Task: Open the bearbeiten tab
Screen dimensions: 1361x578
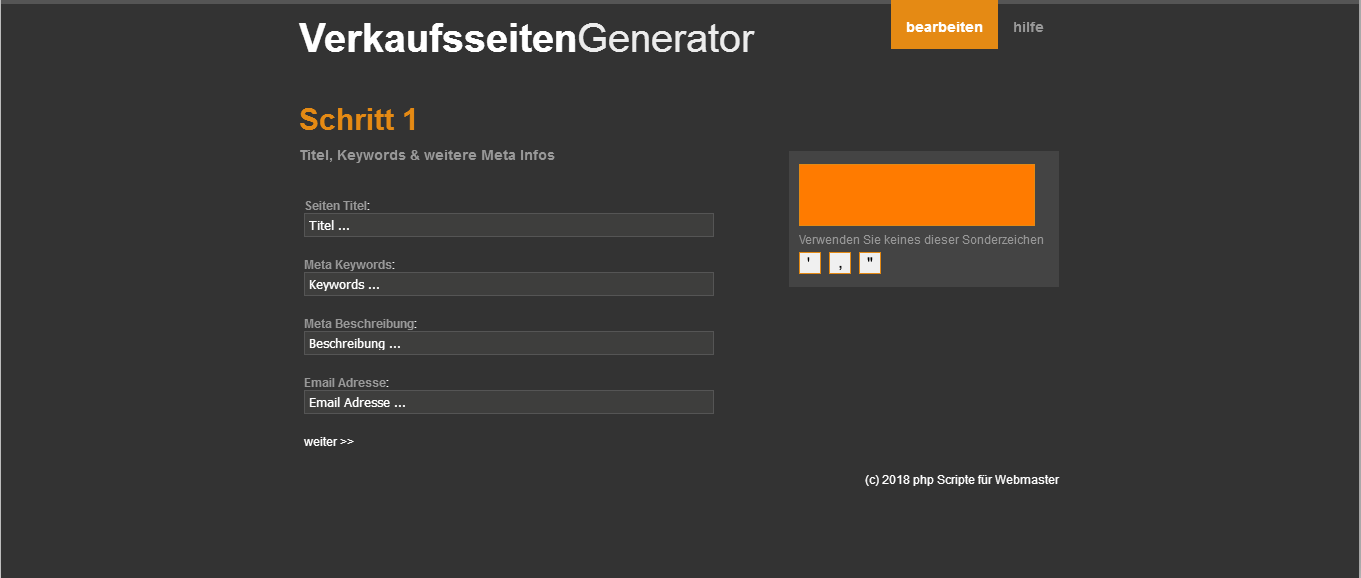Action: (944, 27)
